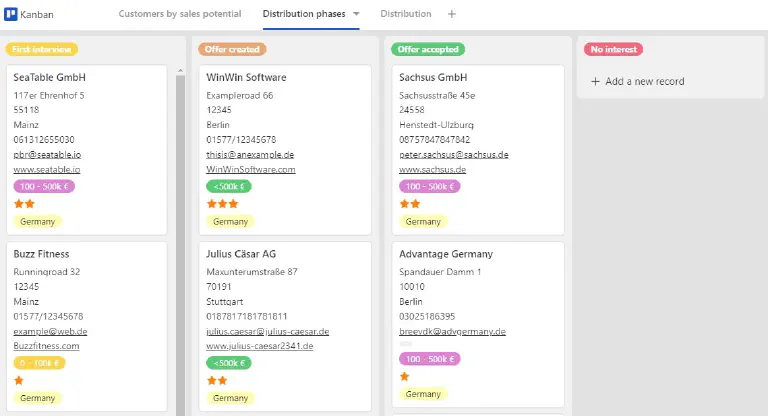Click Advantage Germany's 100 - 500k € tag
Image resolution: width=768 pixels, height=416 pixels.
pyautogui.click(x=430, y=359)
